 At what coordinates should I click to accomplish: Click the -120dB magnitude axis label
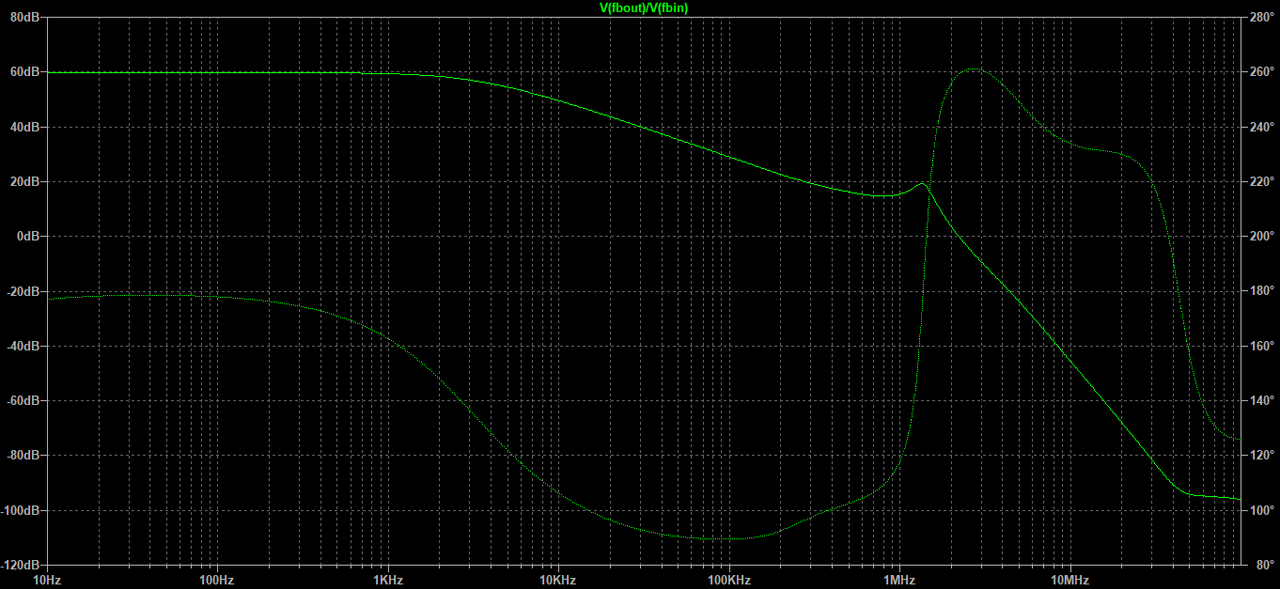(x=20, y=565)
